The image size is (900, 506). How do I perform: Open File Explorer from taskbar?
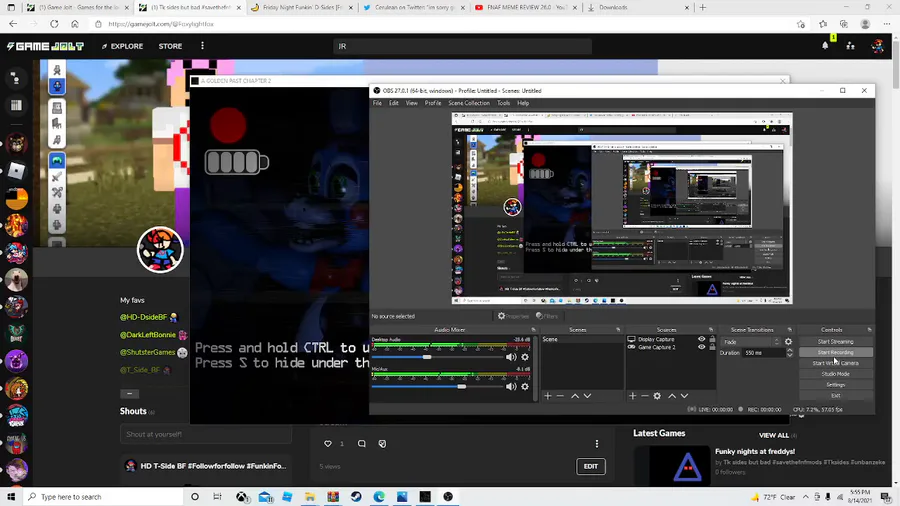[x=310, y=497]
